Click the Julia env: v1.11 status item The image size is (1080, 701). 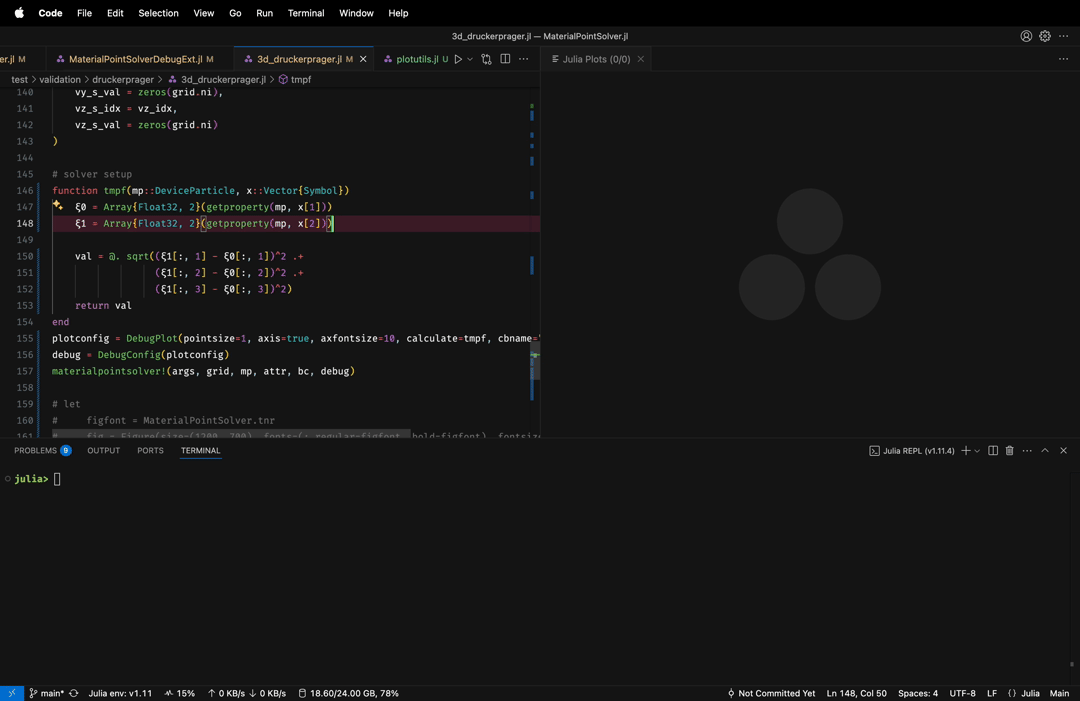[120, 693]
